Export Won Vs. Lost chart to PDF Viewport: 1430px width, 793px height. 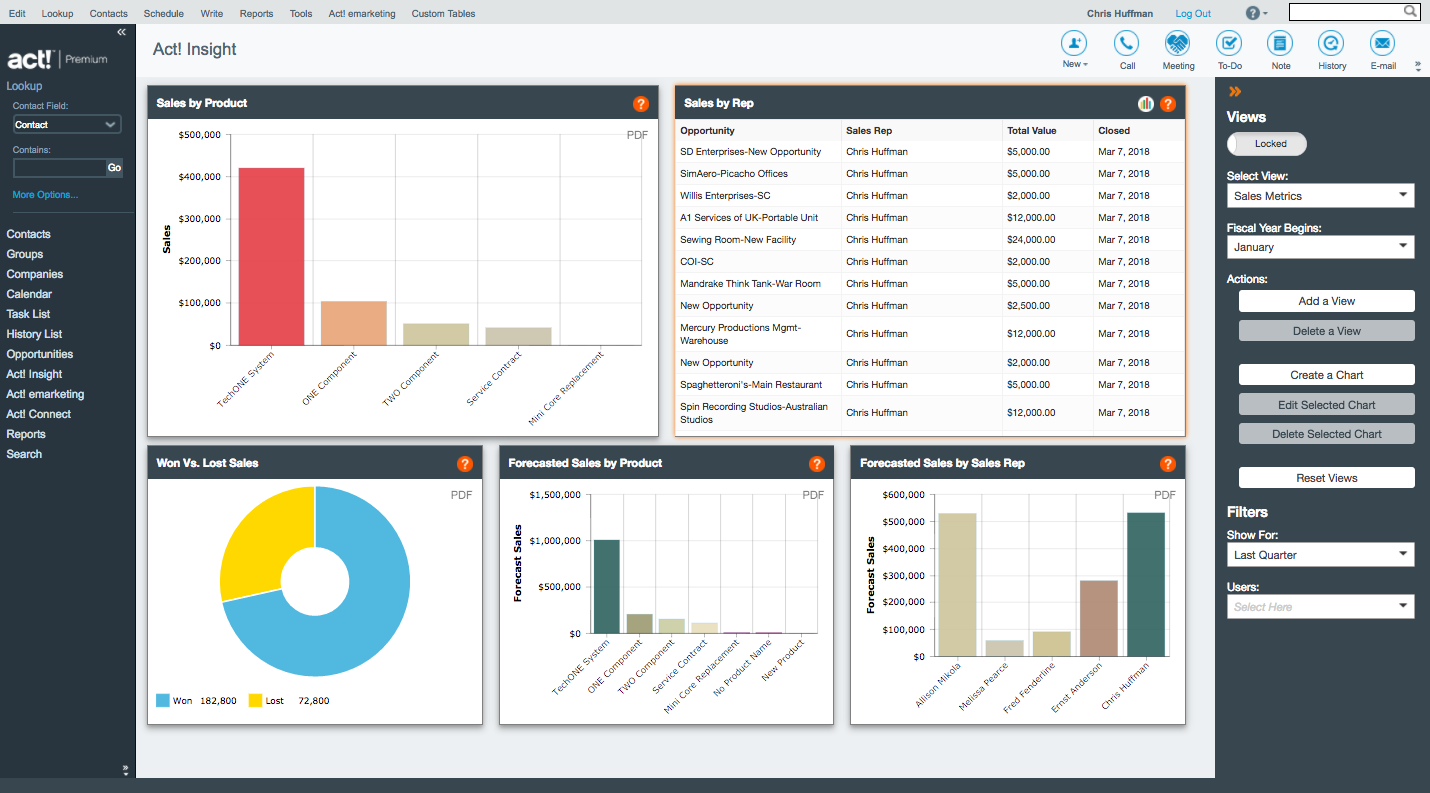tap(461, 495)
